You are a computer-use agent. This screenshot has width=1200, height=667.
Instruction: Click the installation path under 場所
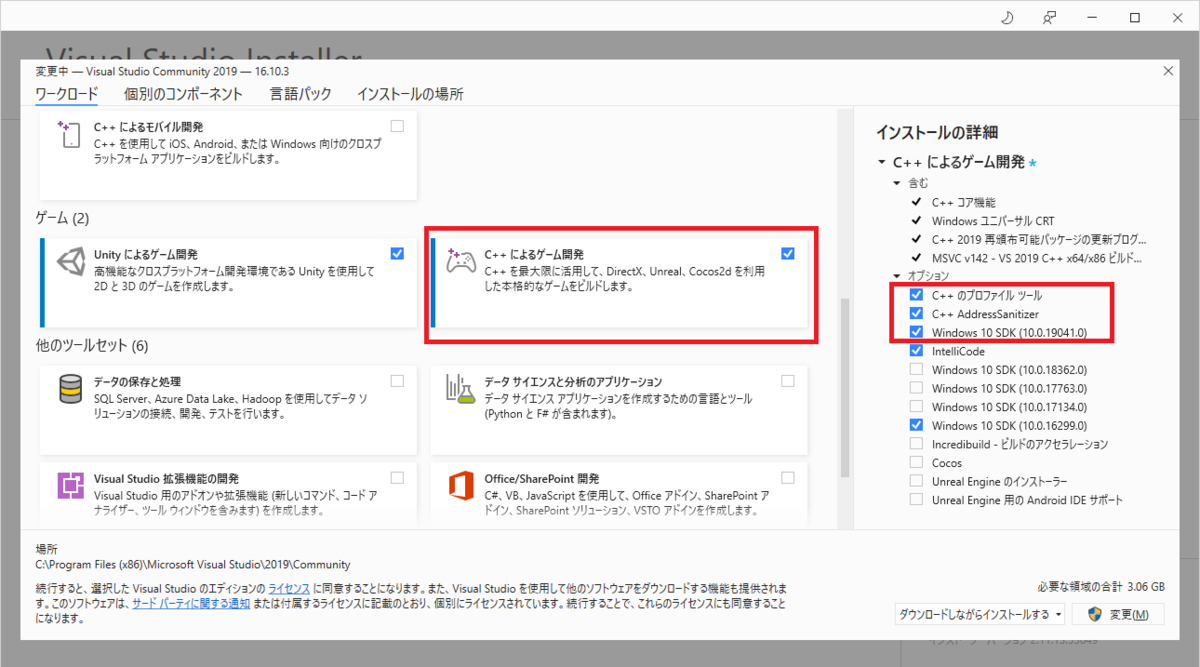coord(193,565)
